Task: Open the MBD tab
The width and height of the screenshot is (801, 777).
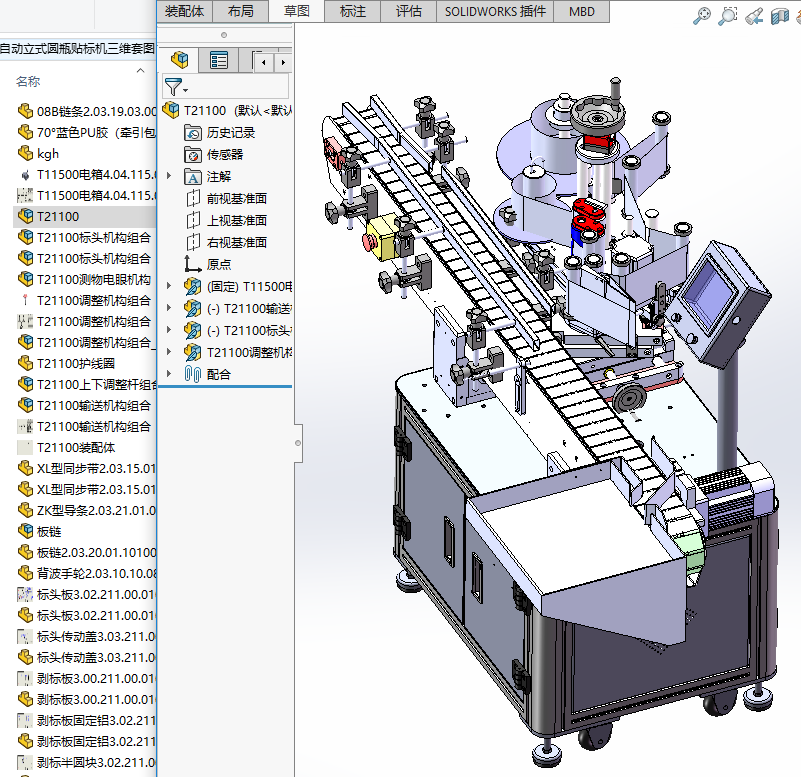Action: (x=581, y=11)
